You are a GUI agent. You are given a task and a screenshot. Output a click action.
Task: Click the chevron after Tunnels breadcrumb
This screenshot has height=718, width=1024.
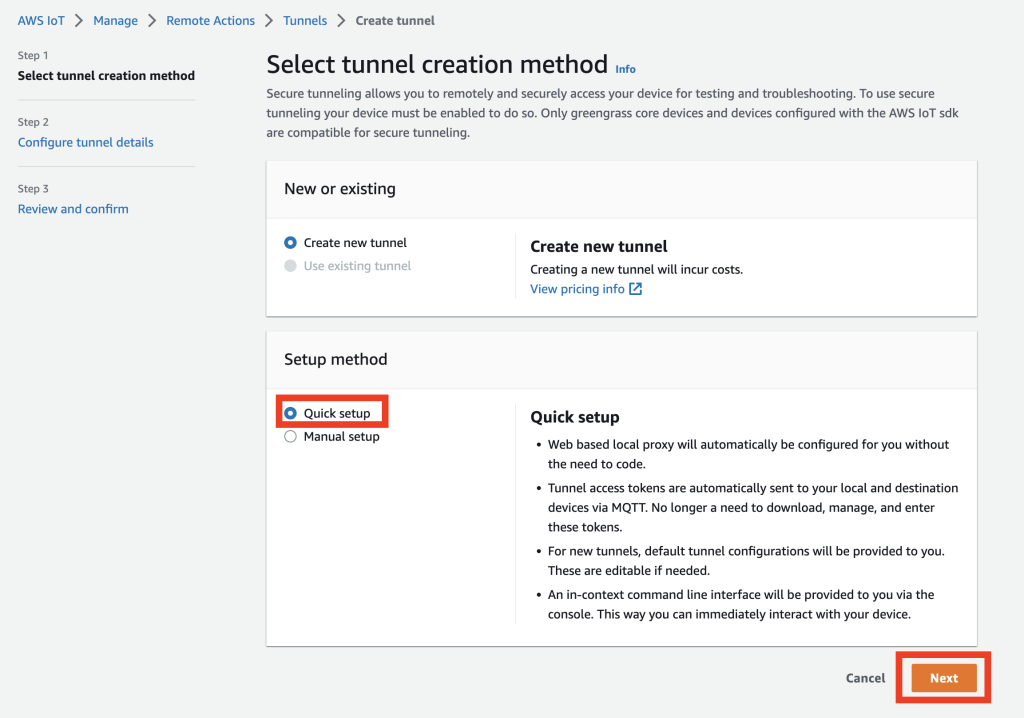[x=341, y=20]
